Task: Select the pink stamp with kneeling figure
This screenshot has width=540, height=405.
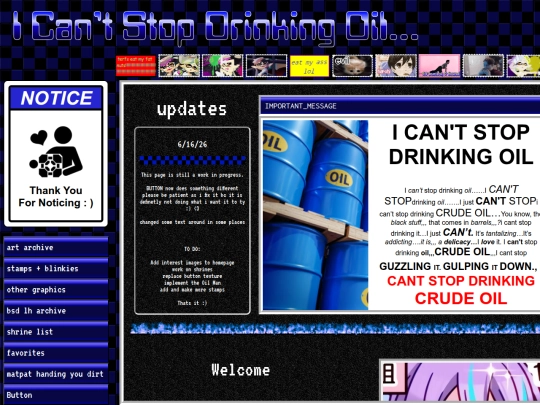Action: (x=439, y=65)
